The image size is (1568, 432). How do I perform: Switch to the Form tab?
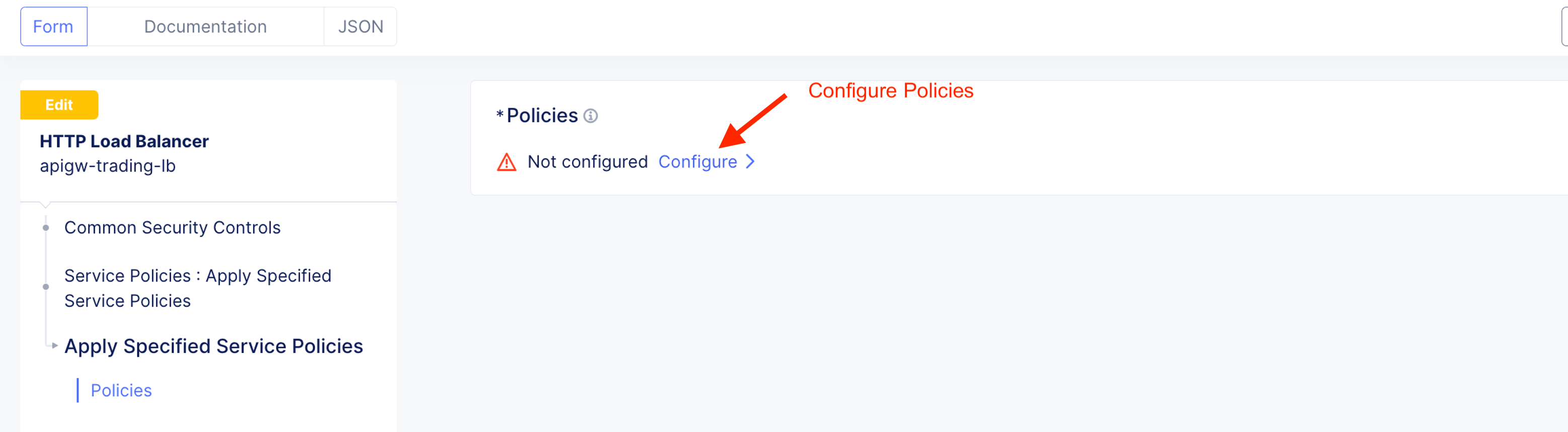tap(53, 27)
